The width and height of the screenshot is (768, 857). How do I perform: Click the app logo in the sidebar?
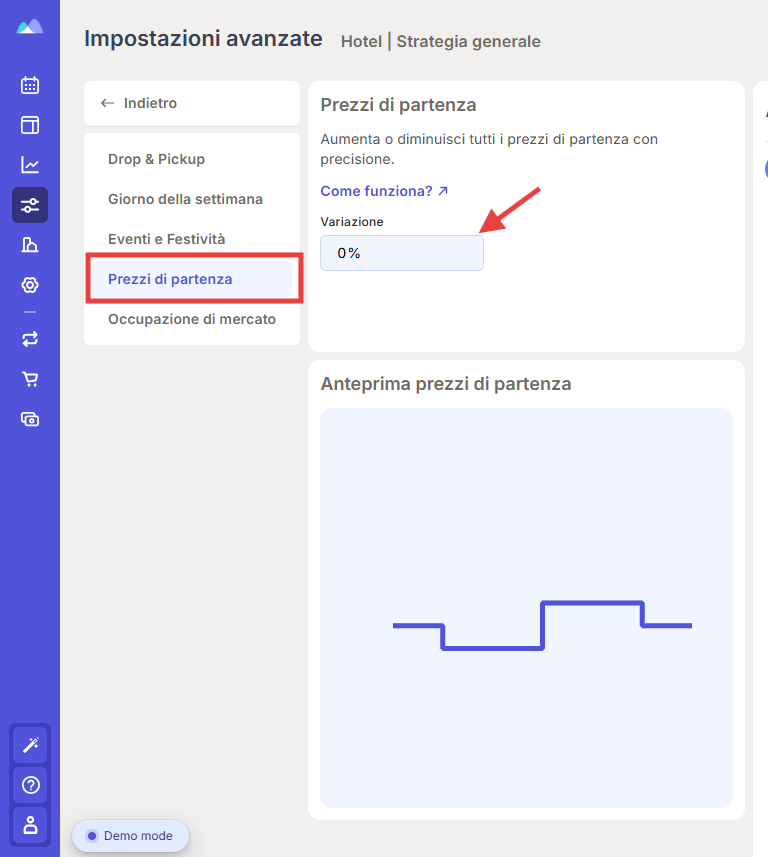tap(30, 27)
